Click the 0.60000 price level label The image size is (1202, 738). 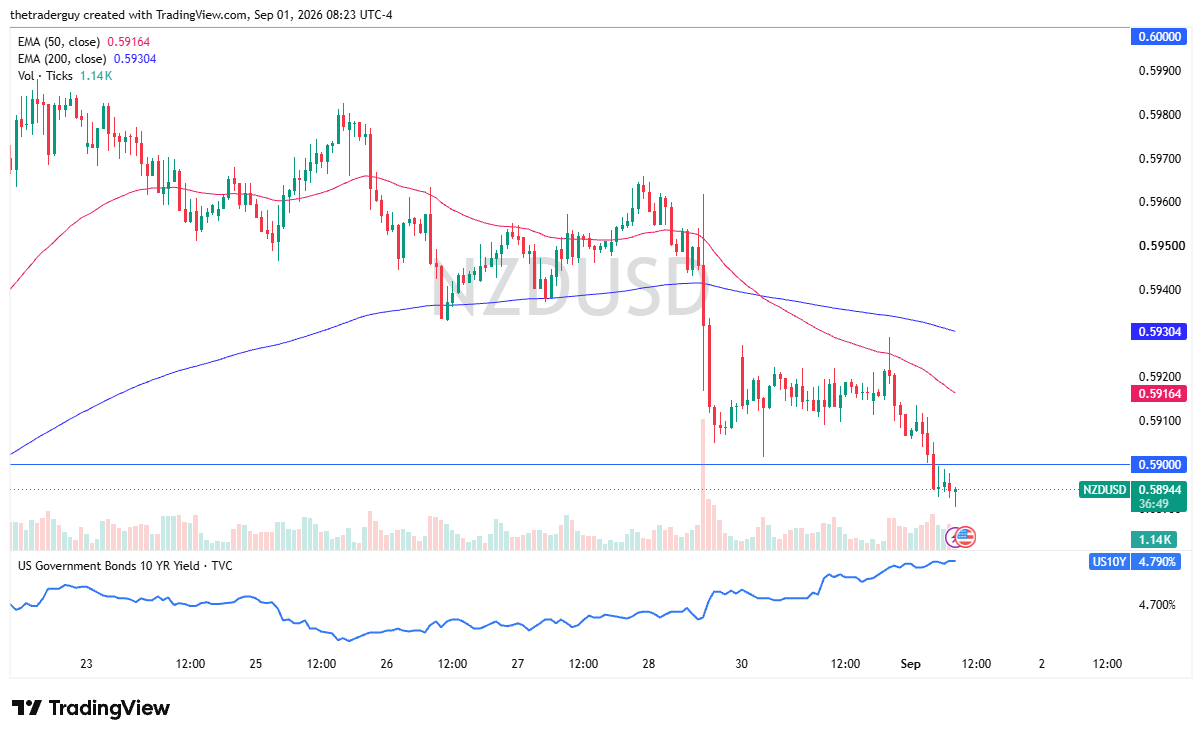click(x=1159, y=36)
